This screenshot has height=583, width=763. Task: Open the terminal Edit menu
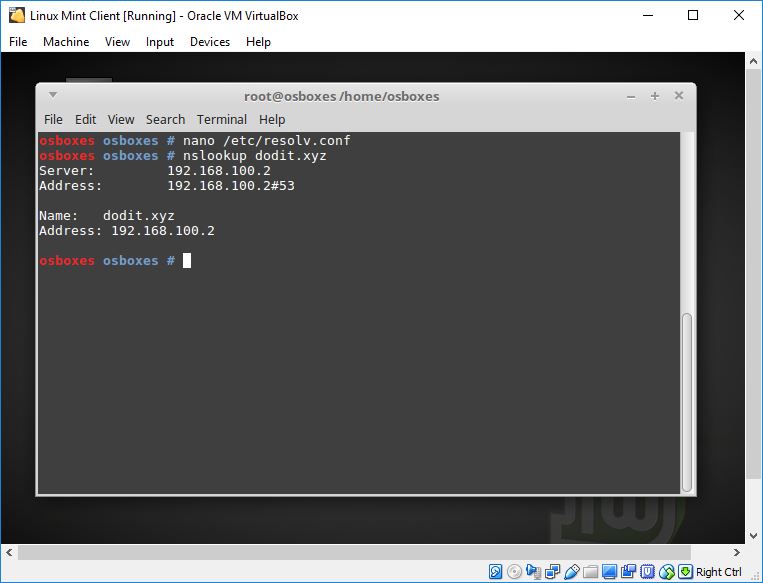(x=85, y=119)
